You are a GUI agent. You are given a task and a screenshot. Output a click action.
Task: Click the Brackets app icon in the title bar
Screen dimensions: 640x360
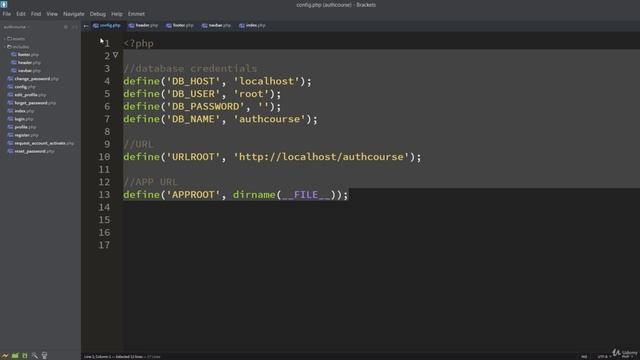point(4,4)
